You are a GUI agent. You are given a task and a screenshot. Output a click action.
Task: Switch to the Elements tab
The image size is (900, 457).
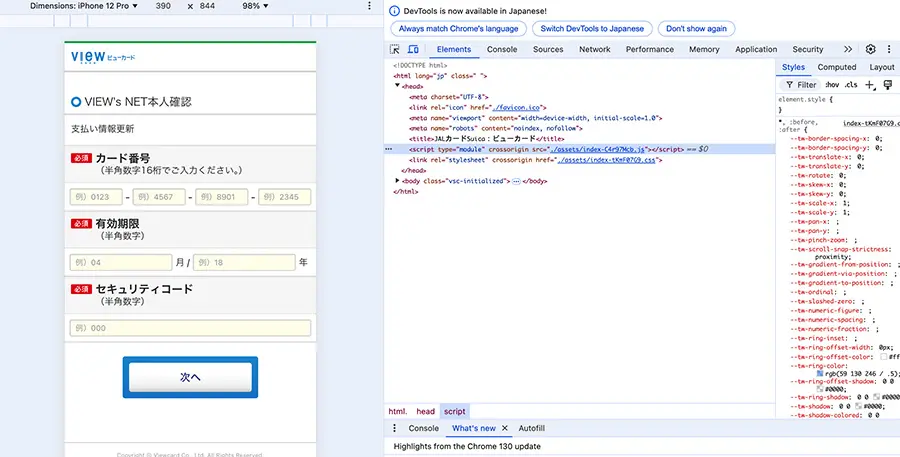(453, 49)
